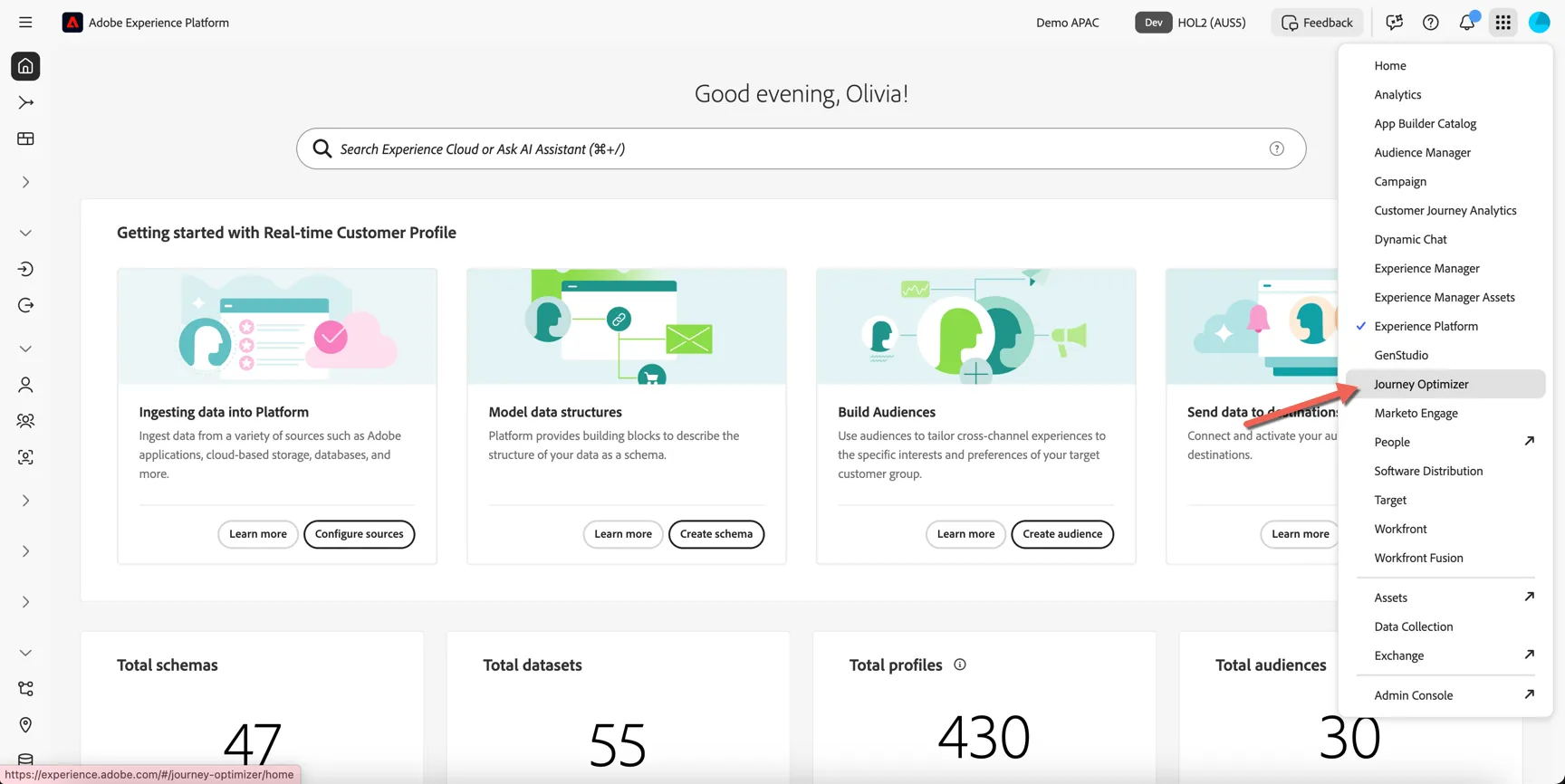
Task: Select Journey Optimizer in app switcher
Action: point(1445,384)
